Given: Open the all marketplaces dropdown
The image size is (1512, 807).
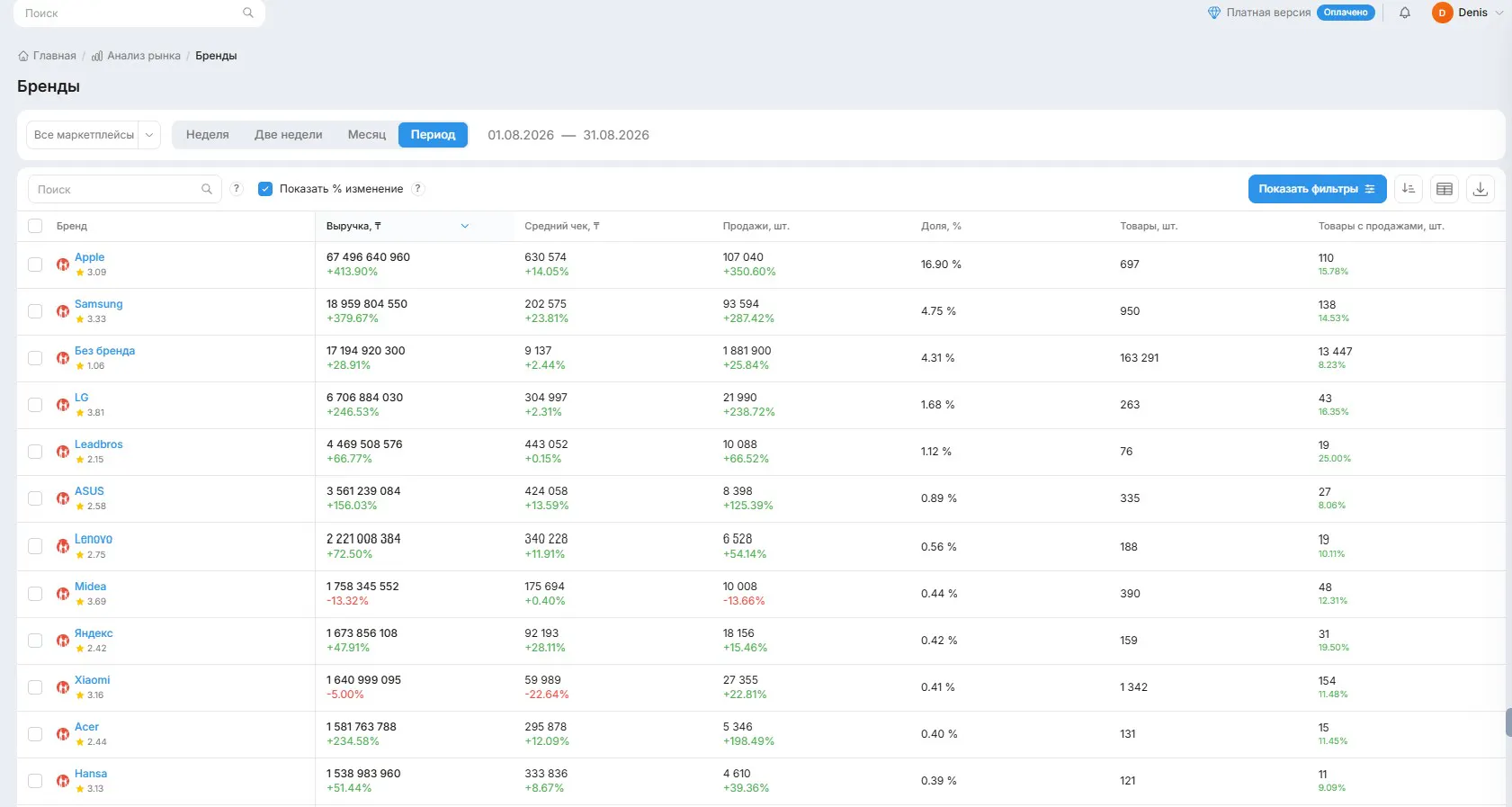Looking at the screenshot, I should coord(94,135).
